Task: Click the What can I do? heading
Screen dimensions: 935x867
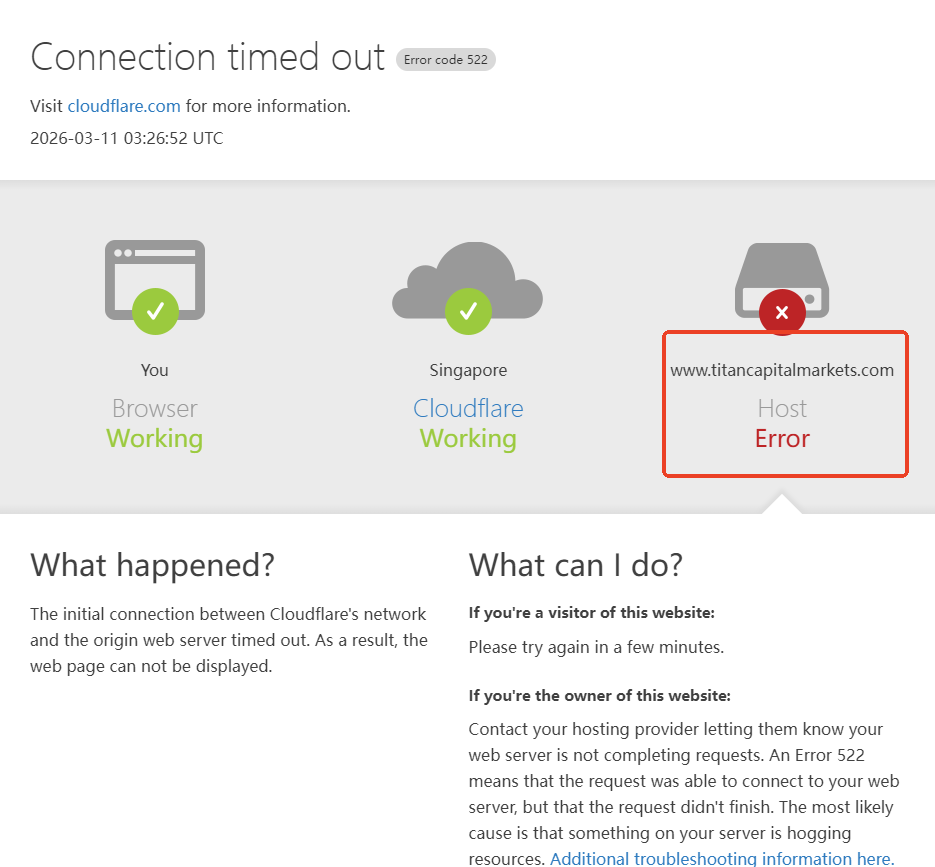Action: click(x=576, y=565)
